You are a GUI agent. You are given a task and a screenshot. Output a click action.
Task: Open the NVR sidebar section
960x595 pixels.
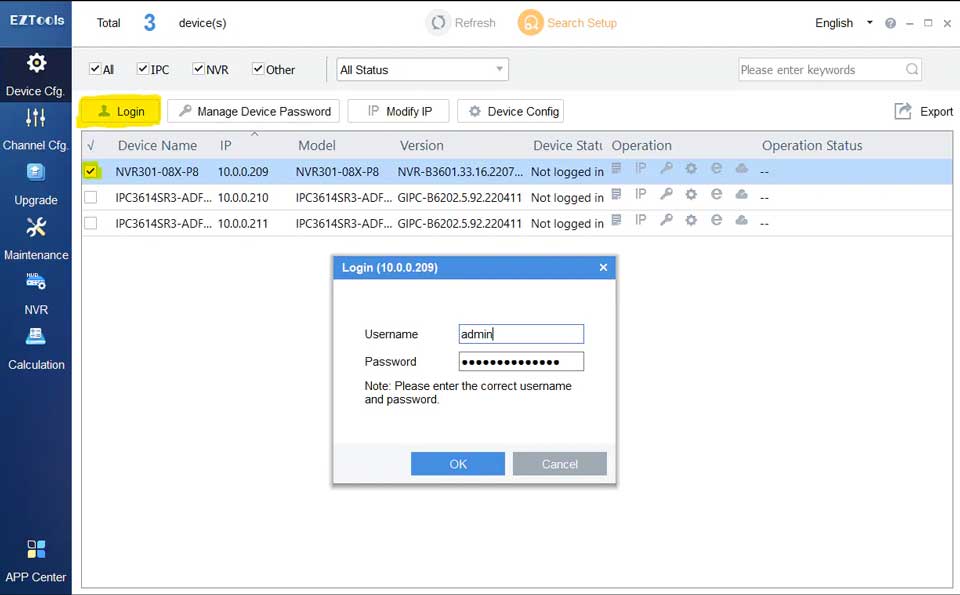click(36, 292)
